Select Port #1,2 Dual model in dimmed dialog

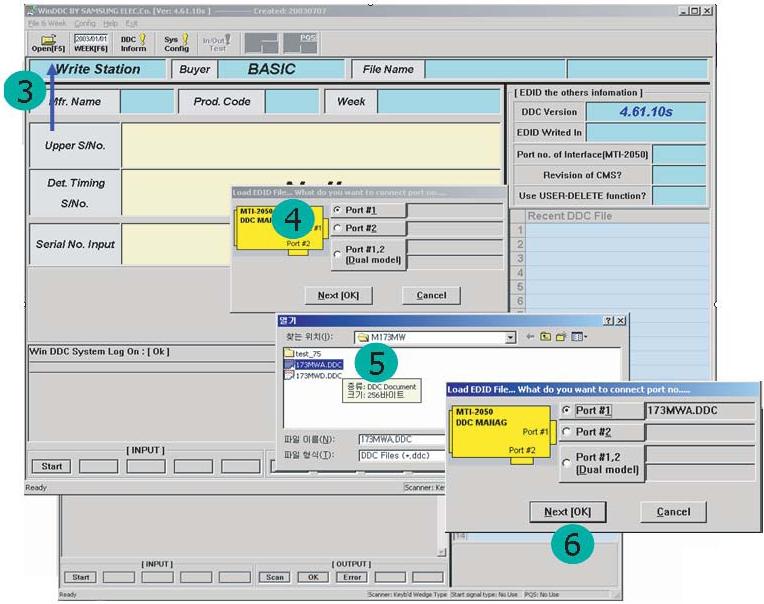coord(337,254)
